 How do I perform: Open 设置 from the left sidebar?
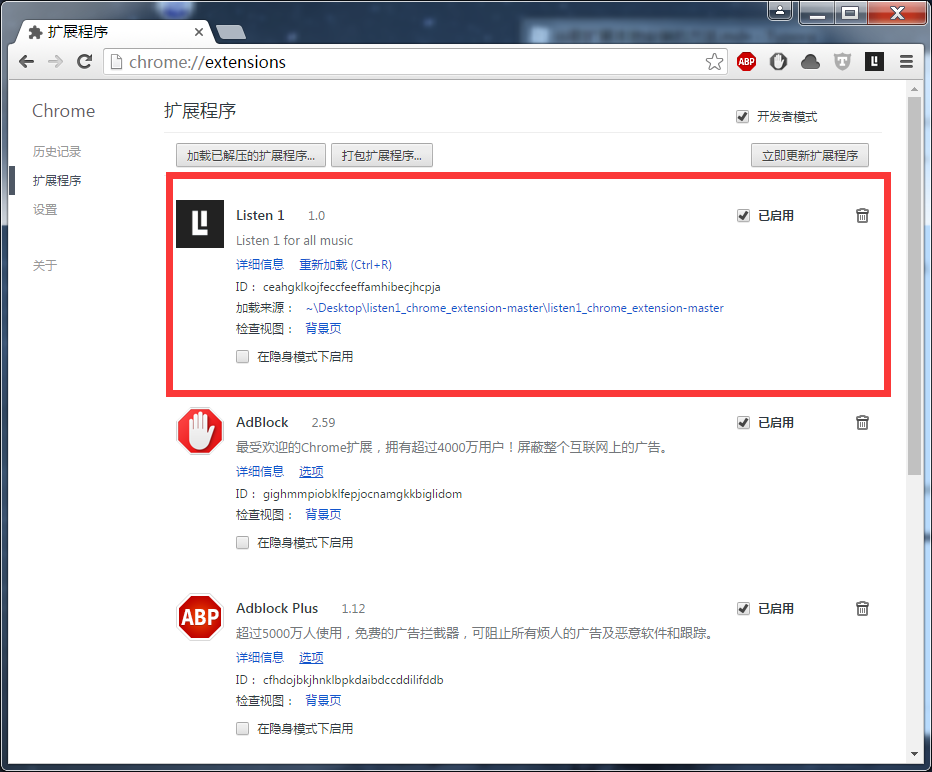pyautogui.click(x=45, y=210)
